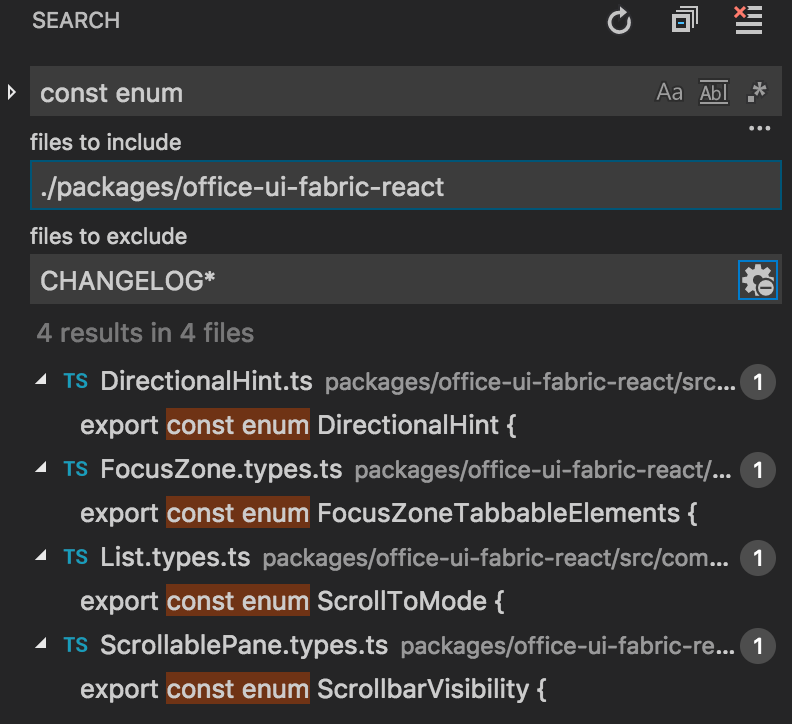Open the DirectionalHint enum match line

pyautogui.click(x=298, y=425)
